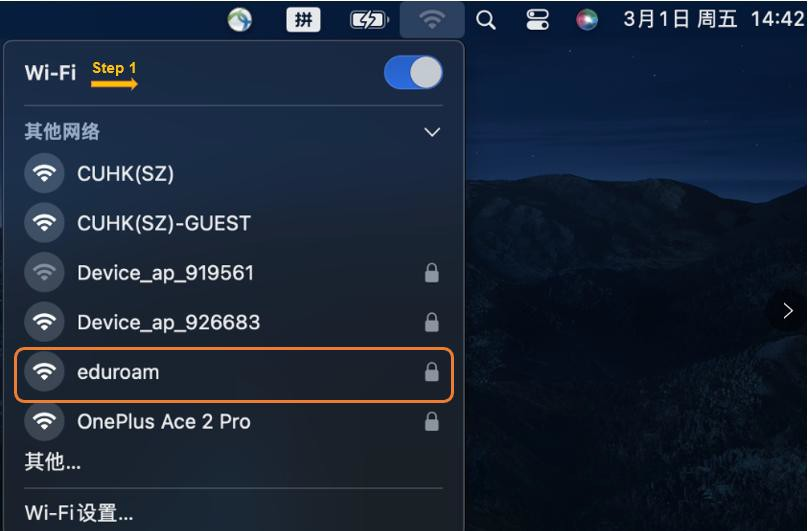Click the Wi-Fi panel title
809x531 pixels.
click(x=50, y=72)
